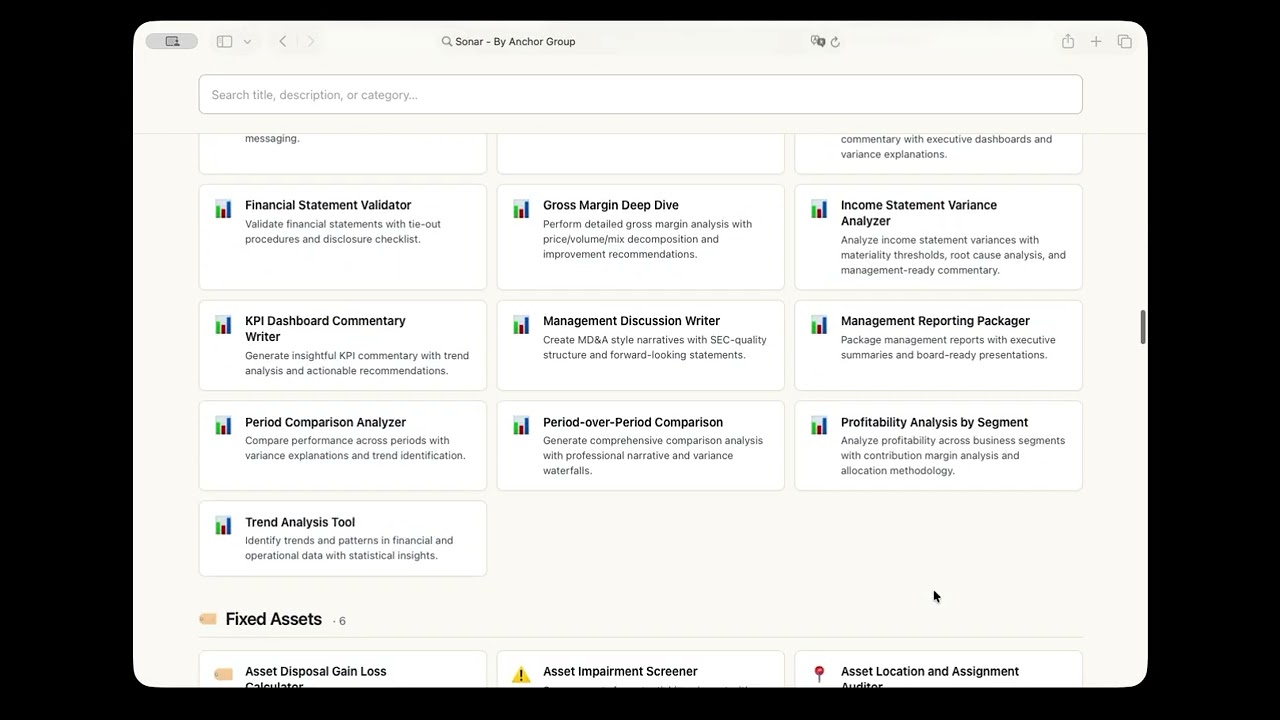This screenshot has height=720, width=1280.
Task: Click the Fixed Assets section heading
Action: 273,619
